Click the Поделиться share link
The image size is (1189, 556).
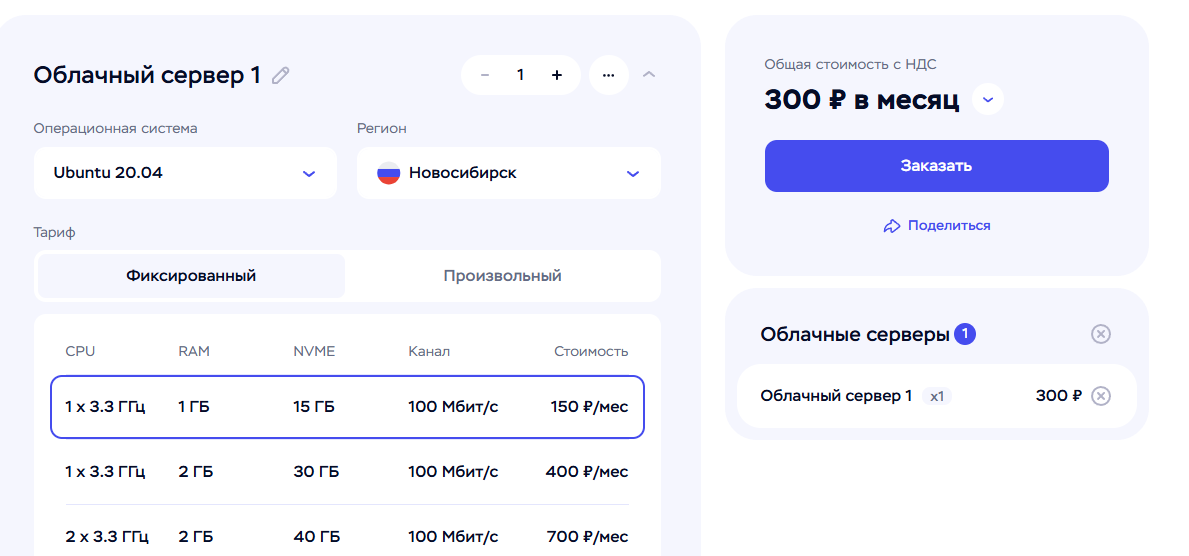click(949, 225)
